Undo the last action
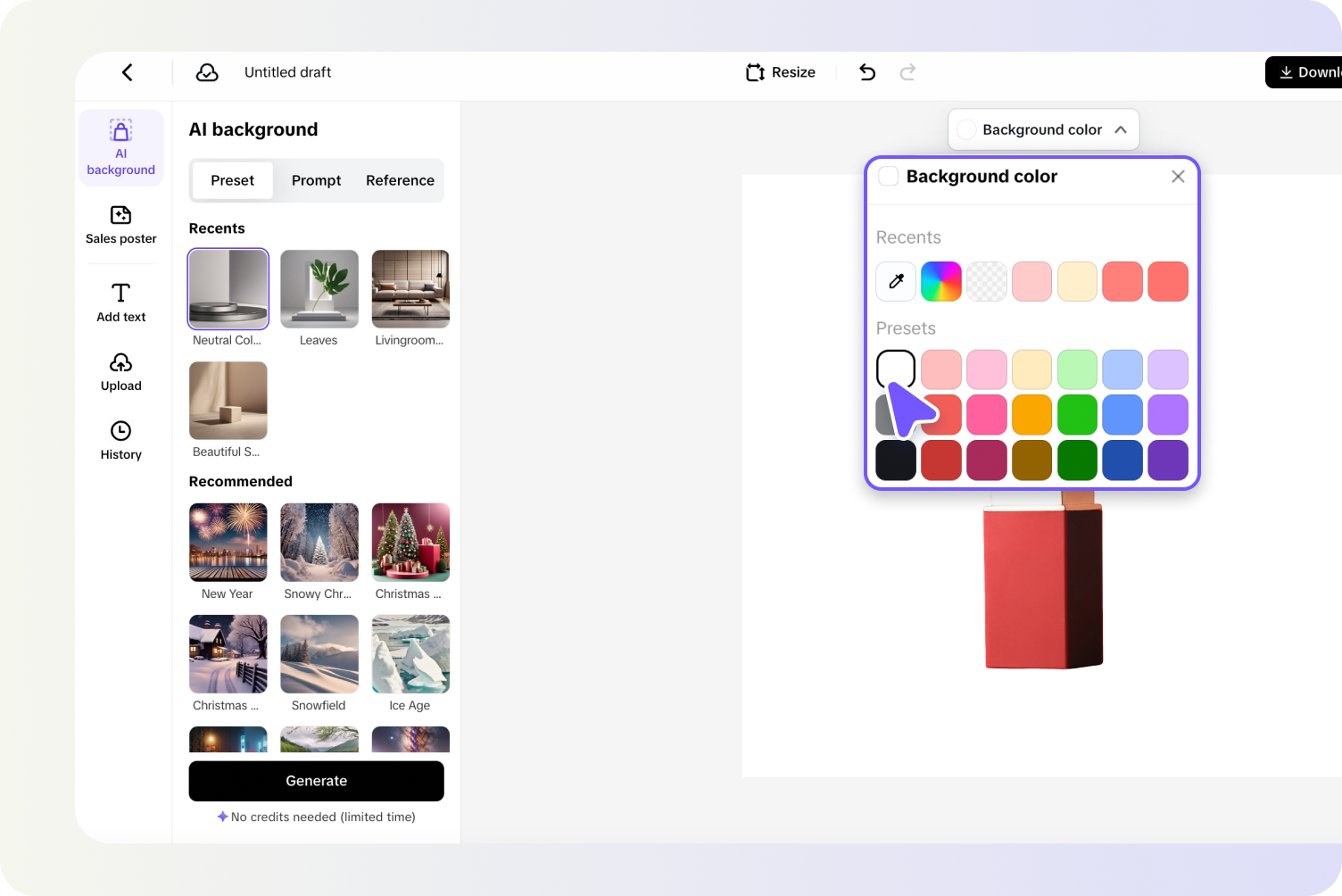 click(x=867, y=72)
